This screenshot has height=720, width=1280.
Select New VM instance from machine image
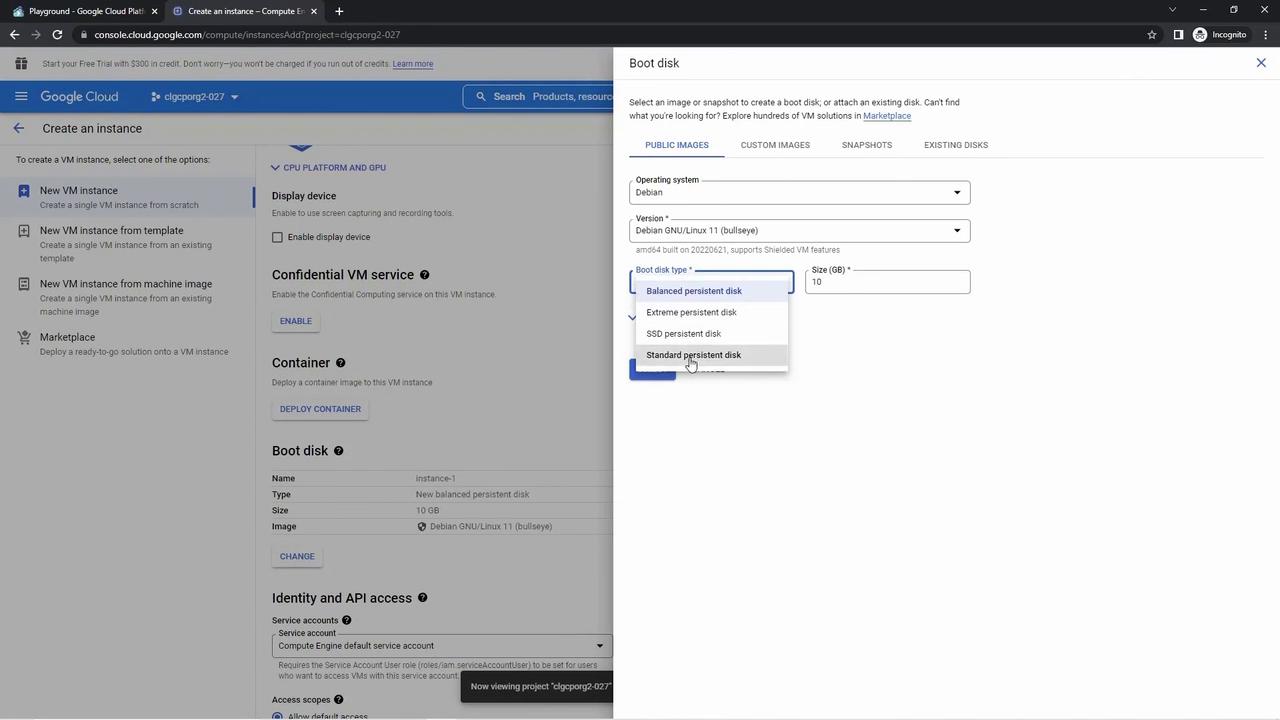[128, 297]
